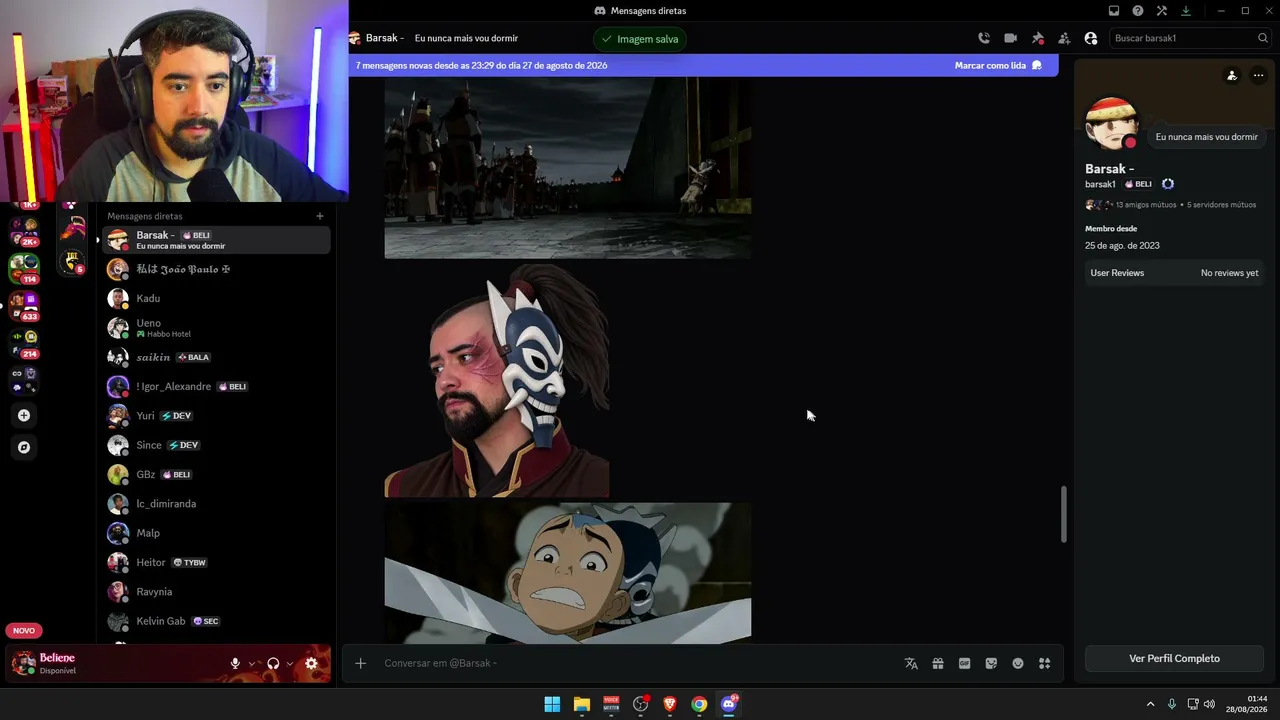This screenshot has height=720, width=1280.
Task: Create a new direct message with plus
Action: click(320, 216)
